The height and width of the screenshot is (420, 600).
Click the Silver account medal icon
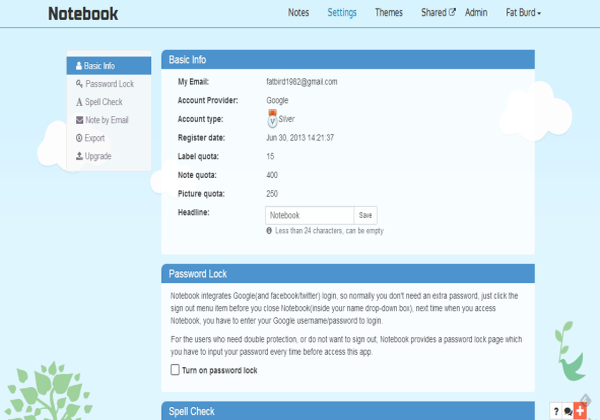click(272, 118)
